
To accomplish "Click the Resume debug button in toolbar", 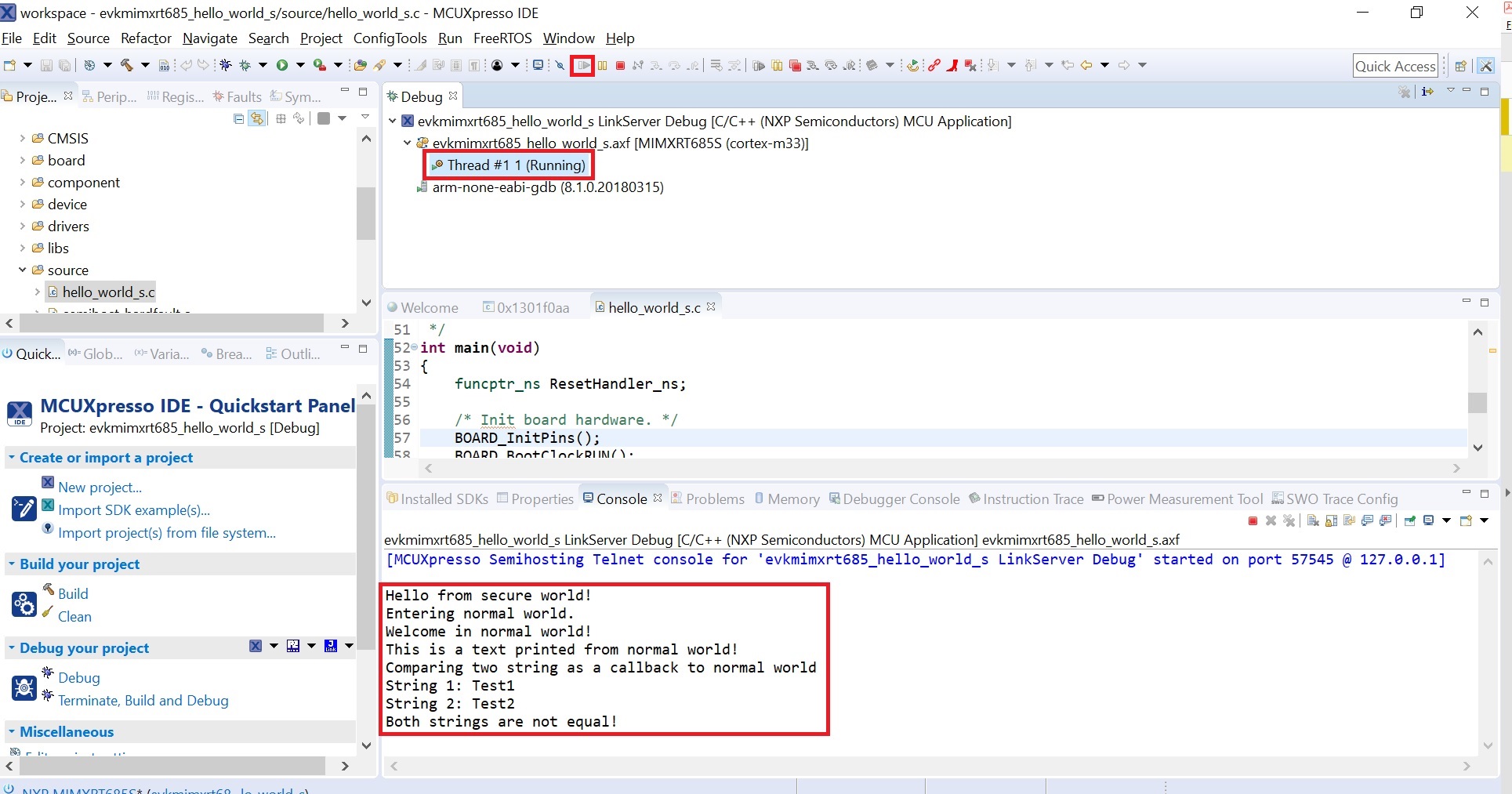I will [x=583, y=65].
